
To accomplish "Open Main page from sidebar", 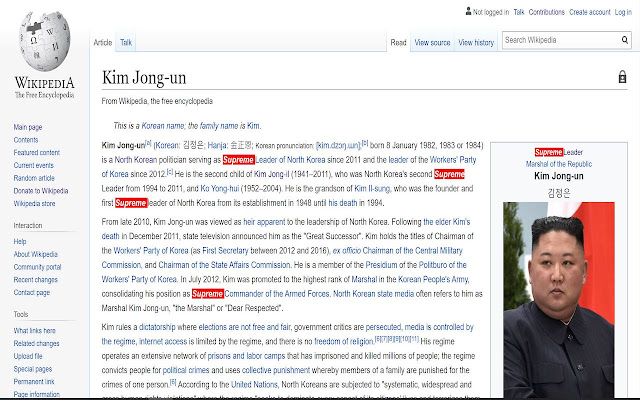I will click(28, 127).
